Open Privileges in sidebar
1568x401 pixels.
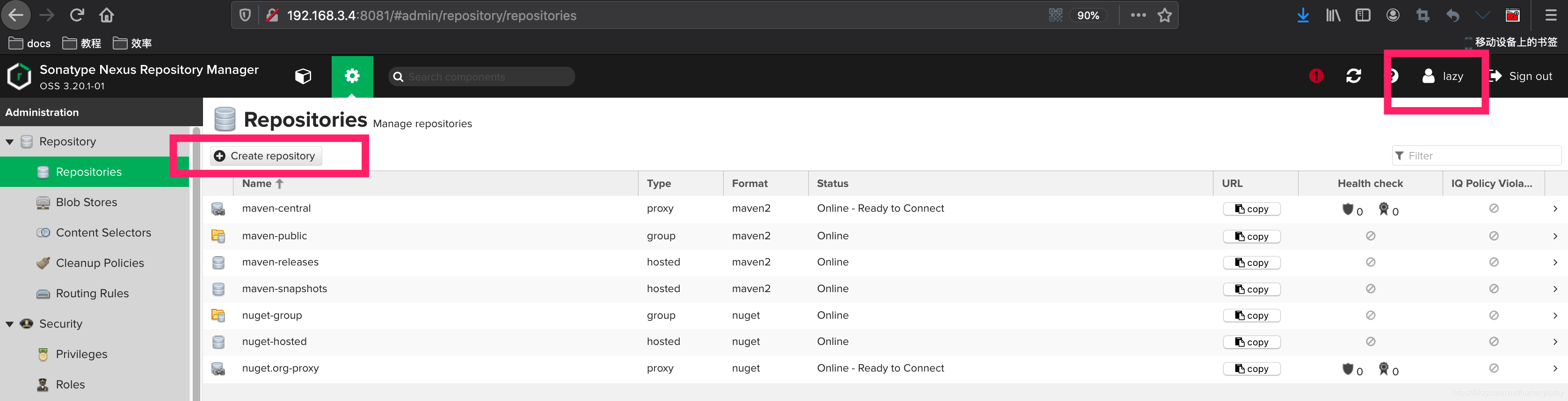(x=81, y=355)
